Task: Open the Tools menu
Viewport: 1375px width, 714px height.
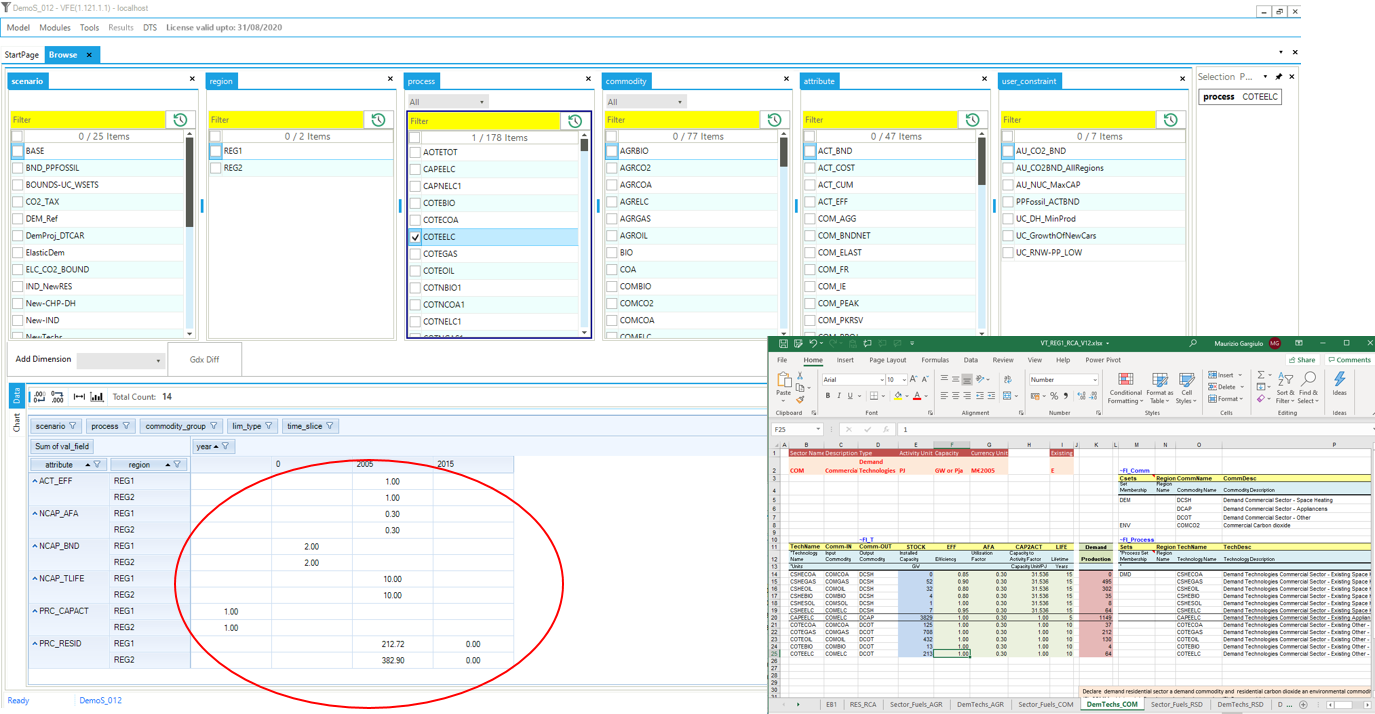Action: pyautogui.click(x=89, y=28)
